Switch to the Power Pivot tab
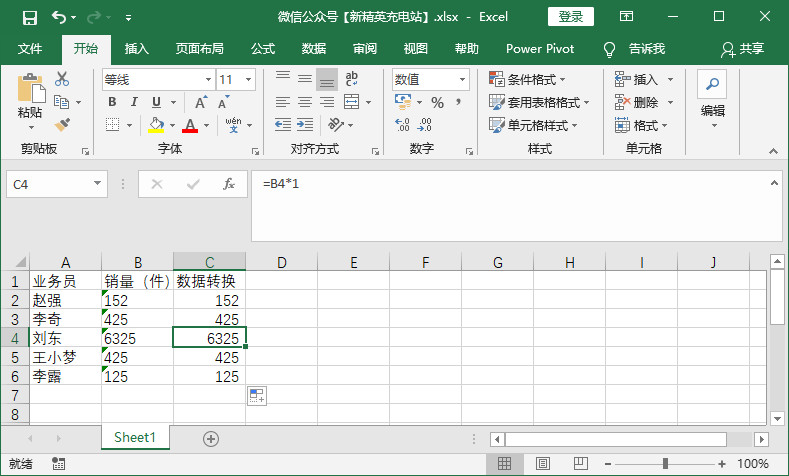 540,49
